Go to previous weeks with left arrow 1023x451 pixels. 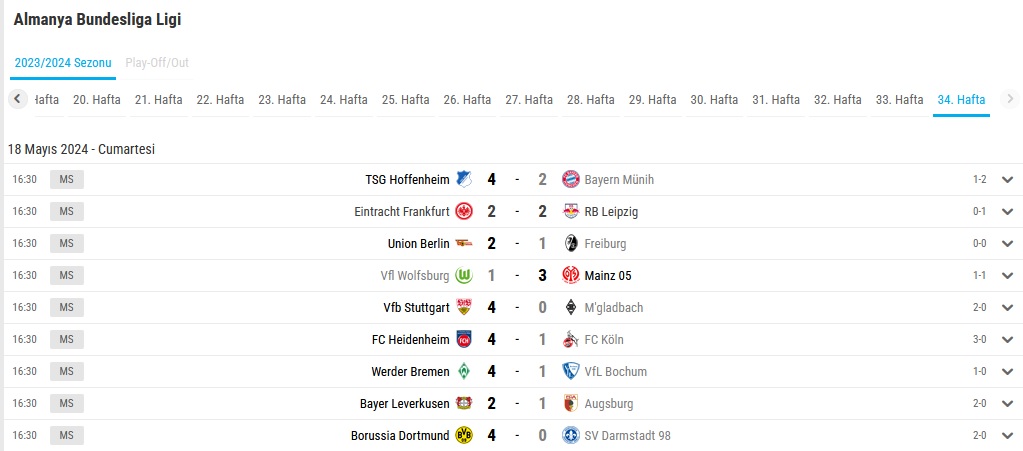(x=18, y=99)
